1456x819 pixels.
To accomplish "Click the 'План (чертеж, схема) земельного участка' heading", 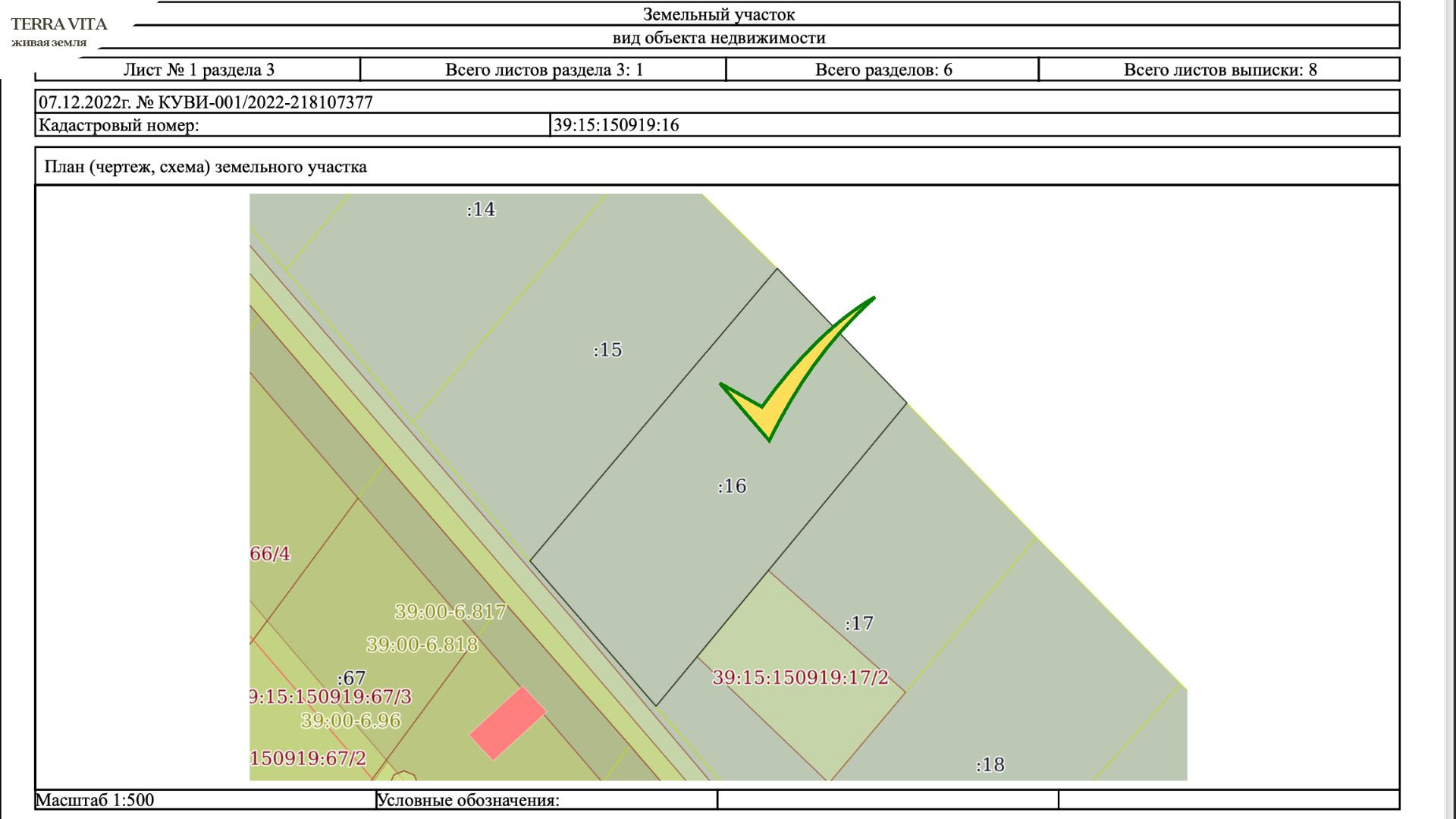I will coord(206,167).
